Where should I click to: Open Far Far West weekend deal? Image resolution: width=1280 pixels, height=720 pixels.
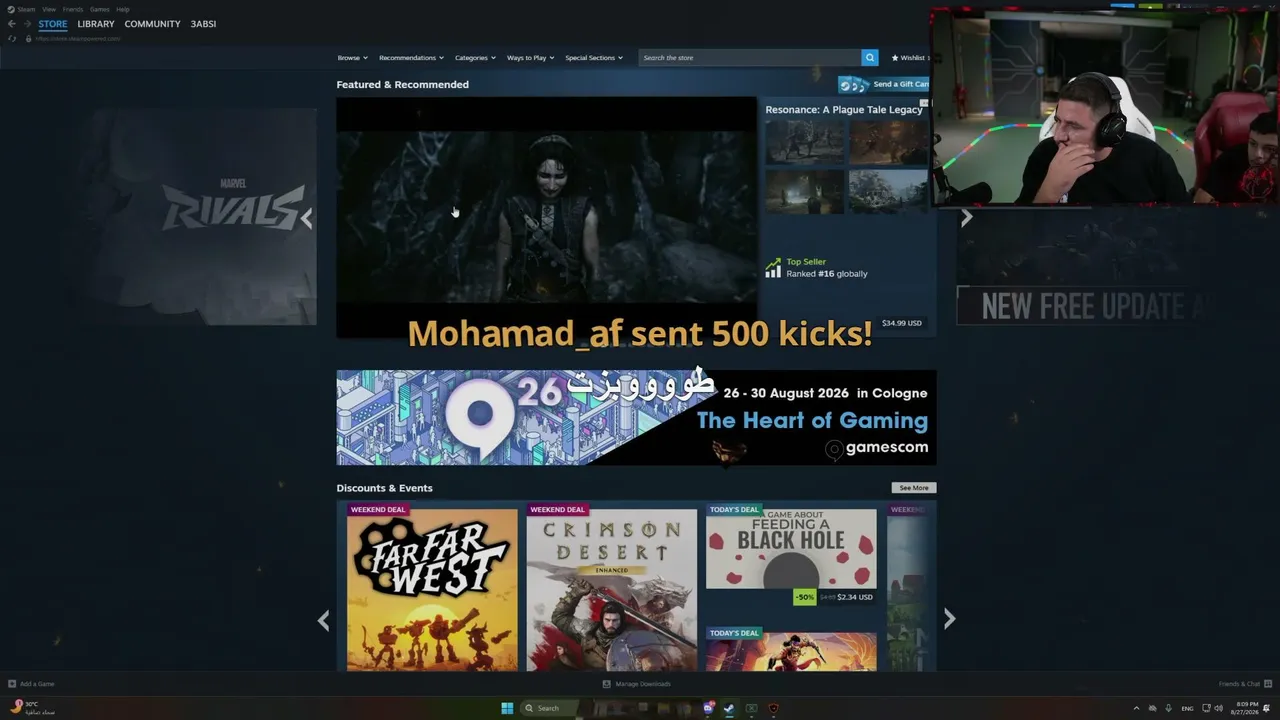[x=432, y=590]
